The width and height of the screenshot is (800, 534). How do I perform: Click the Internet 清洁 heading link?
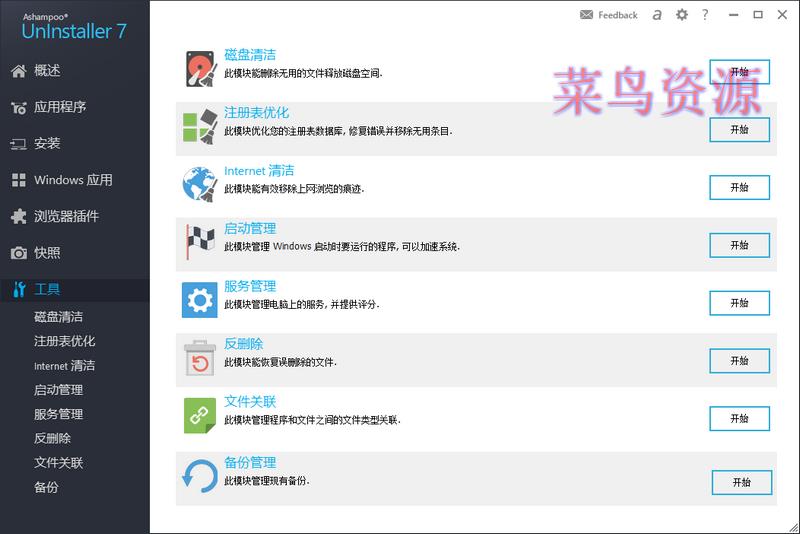coord(259,171)
